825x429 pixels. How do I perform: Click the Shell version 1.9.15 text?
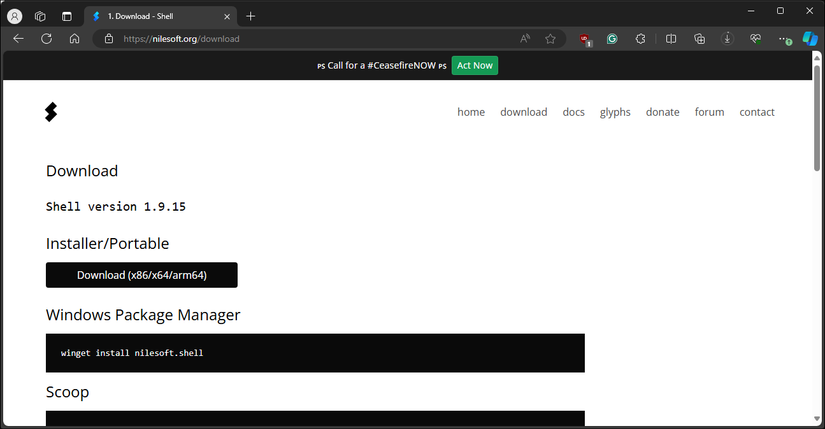coord(116,206)
